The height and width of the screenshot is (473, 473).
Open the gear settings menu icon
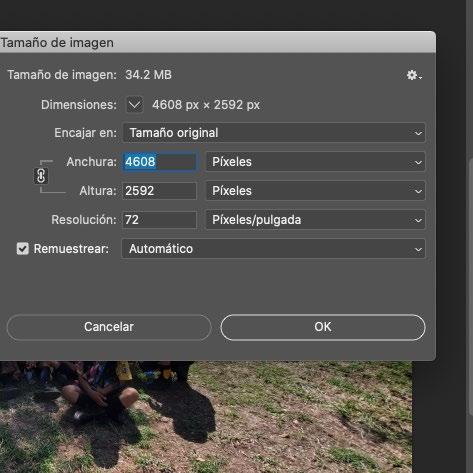click(414, 75)
